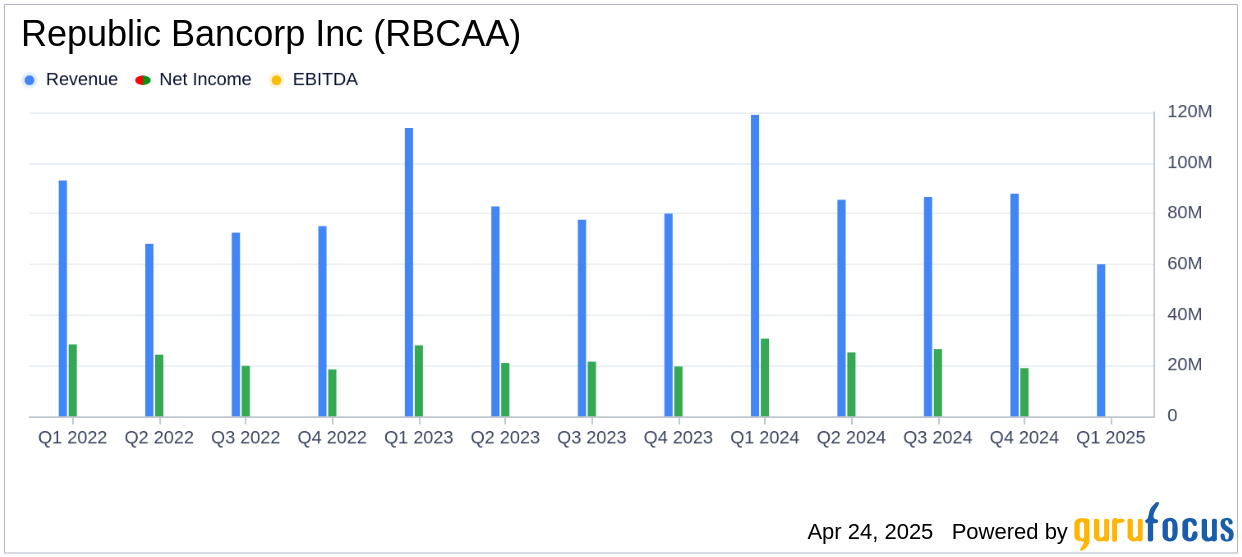Click the 60M y-axis tick label
This screenshot has width=1242, height=557.
coord(1185,264)
